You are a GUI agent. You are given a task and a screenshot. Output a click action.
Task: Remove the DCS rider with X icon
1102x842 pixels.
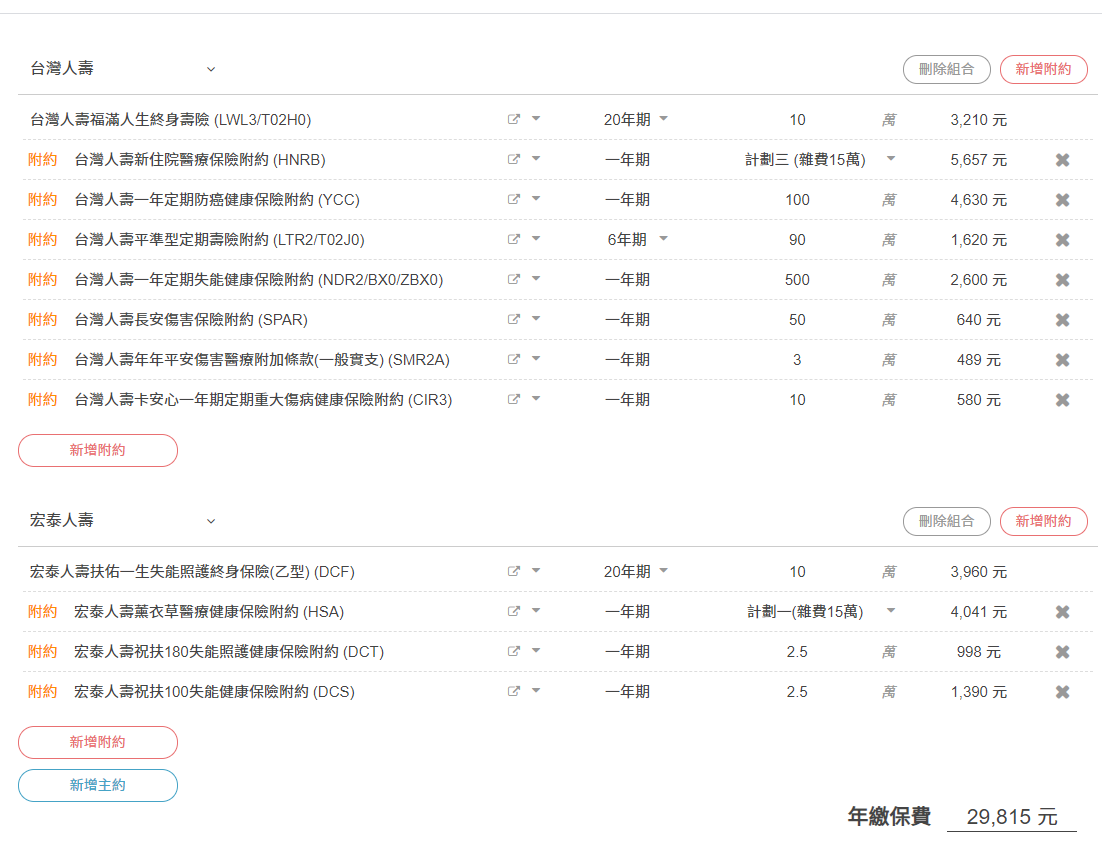(x=1063, y=692)
